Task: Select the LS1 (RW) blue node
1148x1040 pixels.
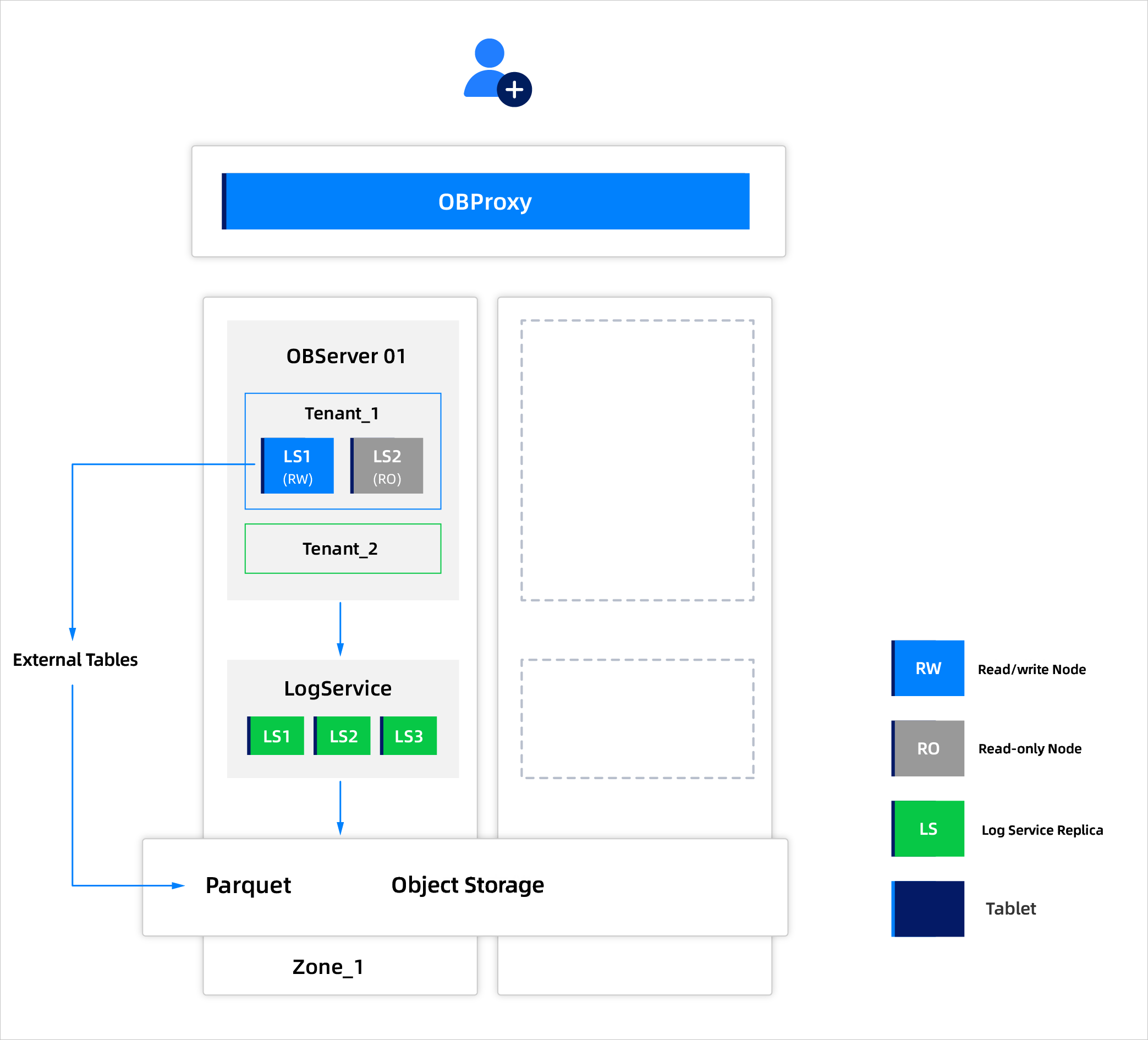Action: point(297,466)
